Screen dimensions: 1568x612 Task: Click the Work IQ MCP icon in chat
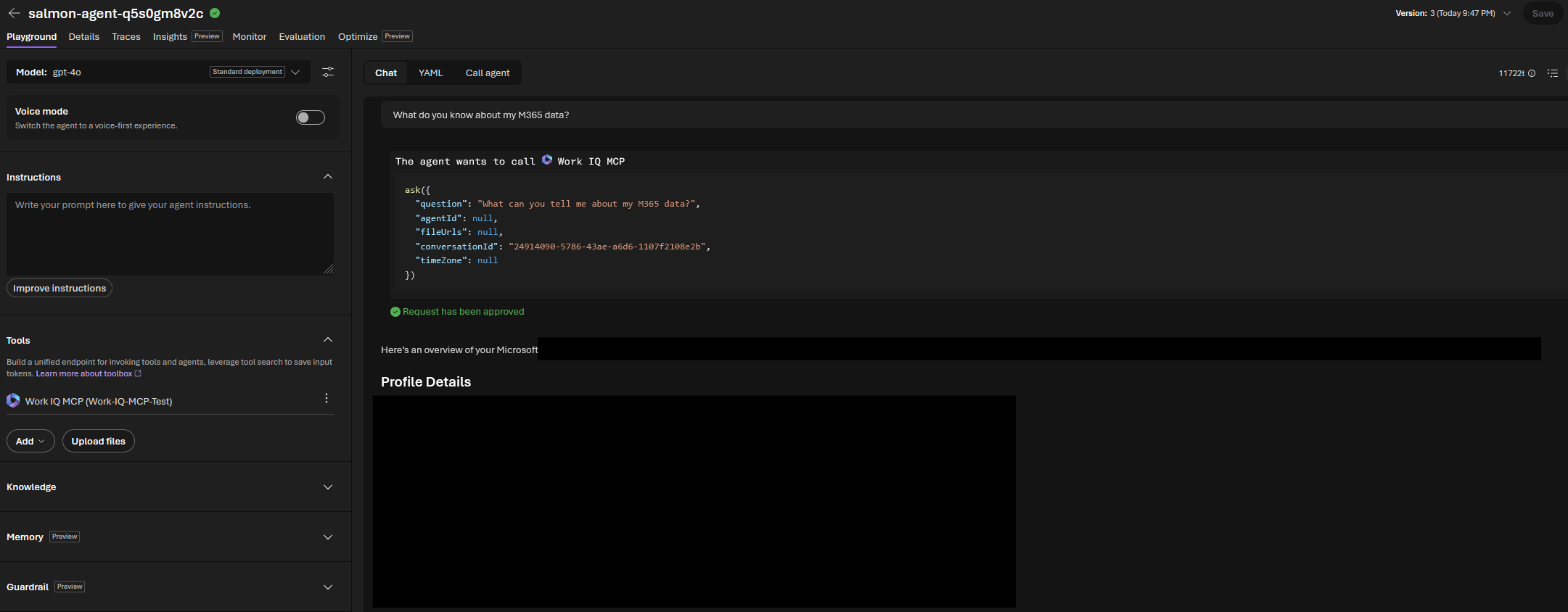pyautogui.click(x=547, y=160)
